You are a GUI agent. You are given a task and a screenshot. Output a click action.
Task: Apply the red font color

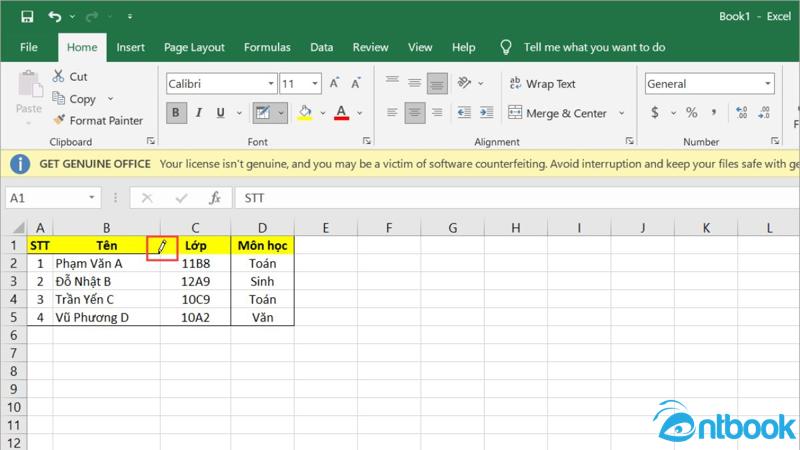tap(341, 113)
